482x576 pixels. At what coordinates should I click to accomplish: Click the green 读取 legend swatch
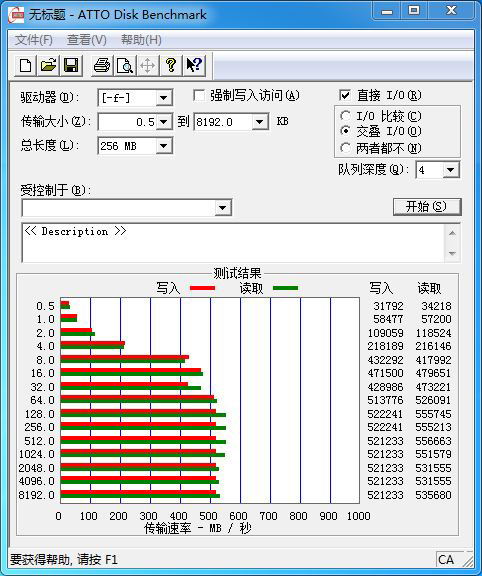point(285,288)
